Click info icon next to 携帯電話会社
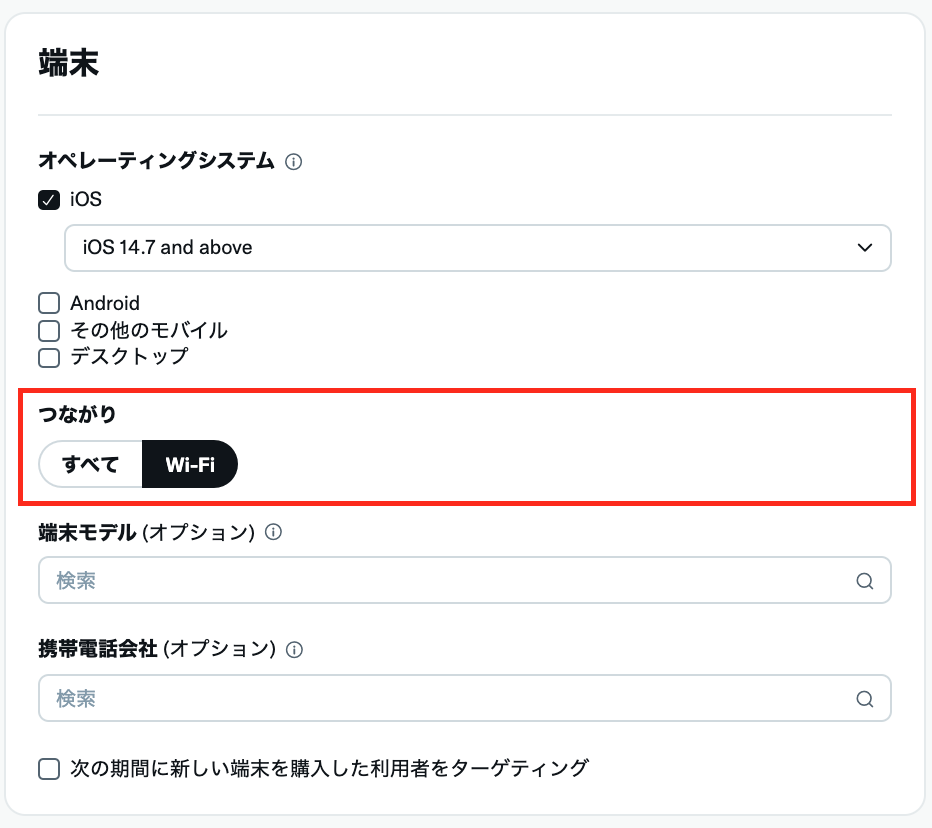The image size is (932, 828). pyautogui.click(x=294, y=650)
